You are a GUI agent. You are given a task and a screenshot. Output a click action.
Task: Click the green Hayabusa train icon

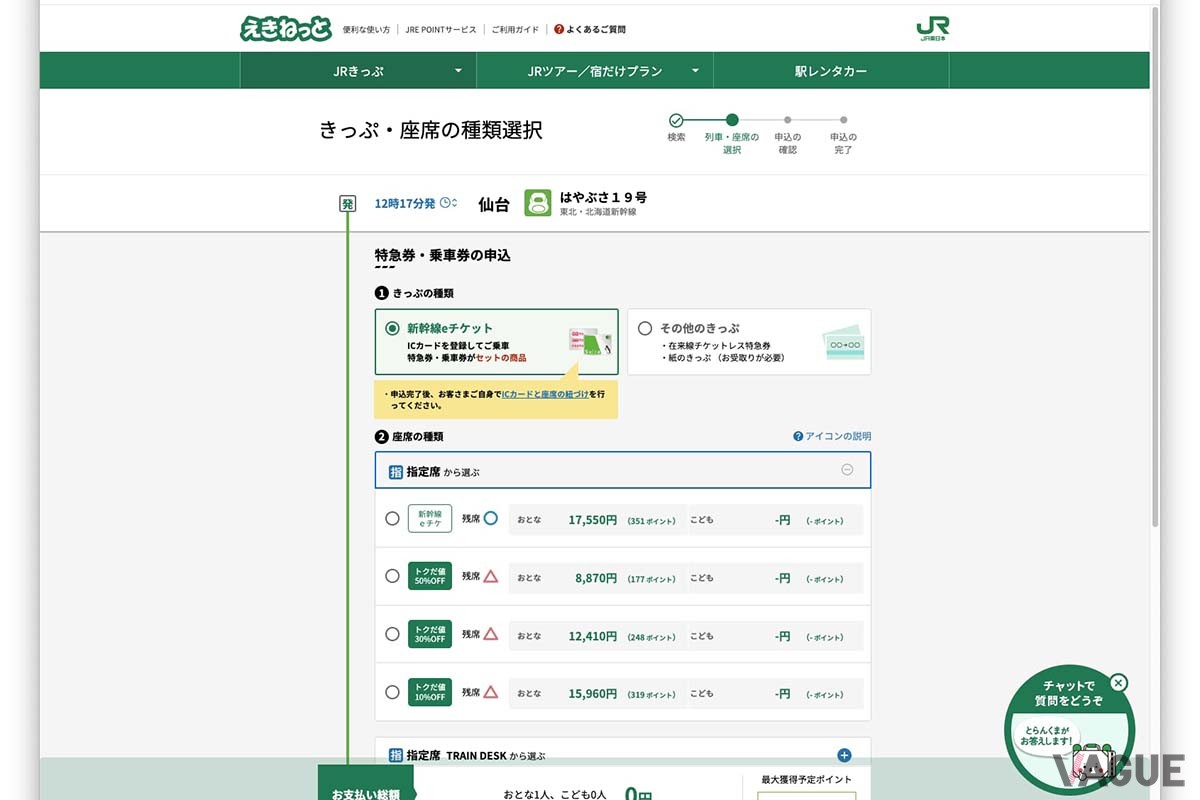pyautogui.click(x=538, y=203)
